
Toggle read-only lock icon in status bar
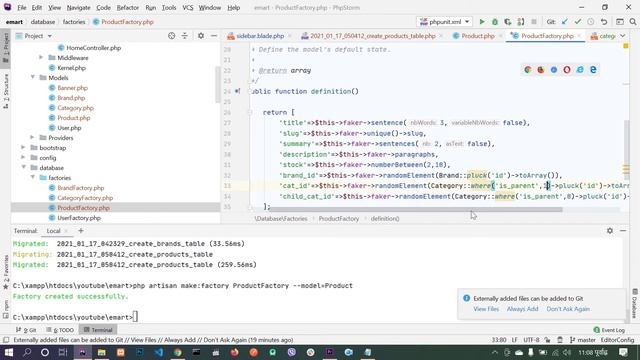point(547,340)
